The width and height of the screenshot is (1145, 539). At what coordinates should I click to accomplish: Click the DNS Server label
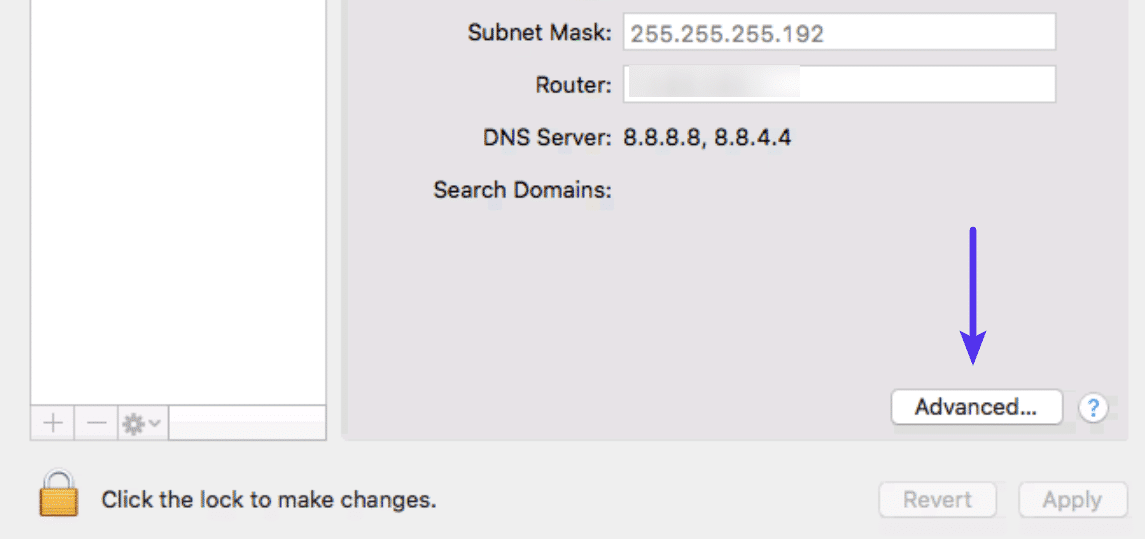tap(546, 137)
